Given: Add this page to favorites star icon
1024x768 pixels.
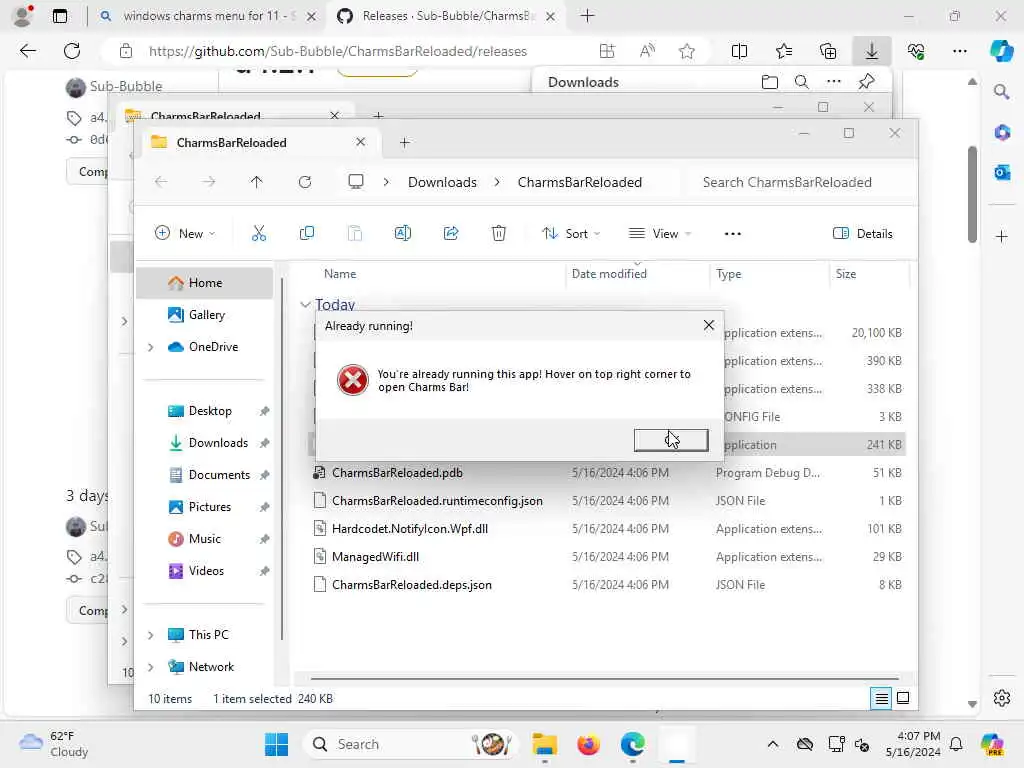Looking at the screenshot, I should (686, 51).
